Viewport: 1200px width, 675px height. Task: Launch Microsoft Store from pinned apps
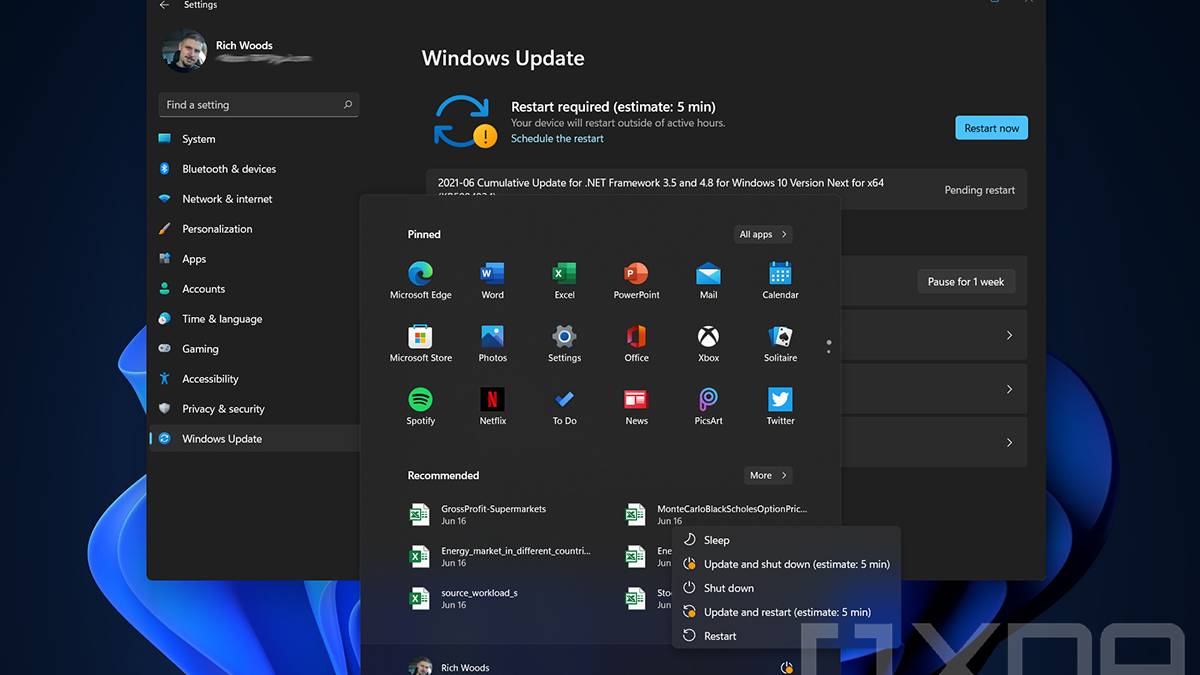point(420,343)
